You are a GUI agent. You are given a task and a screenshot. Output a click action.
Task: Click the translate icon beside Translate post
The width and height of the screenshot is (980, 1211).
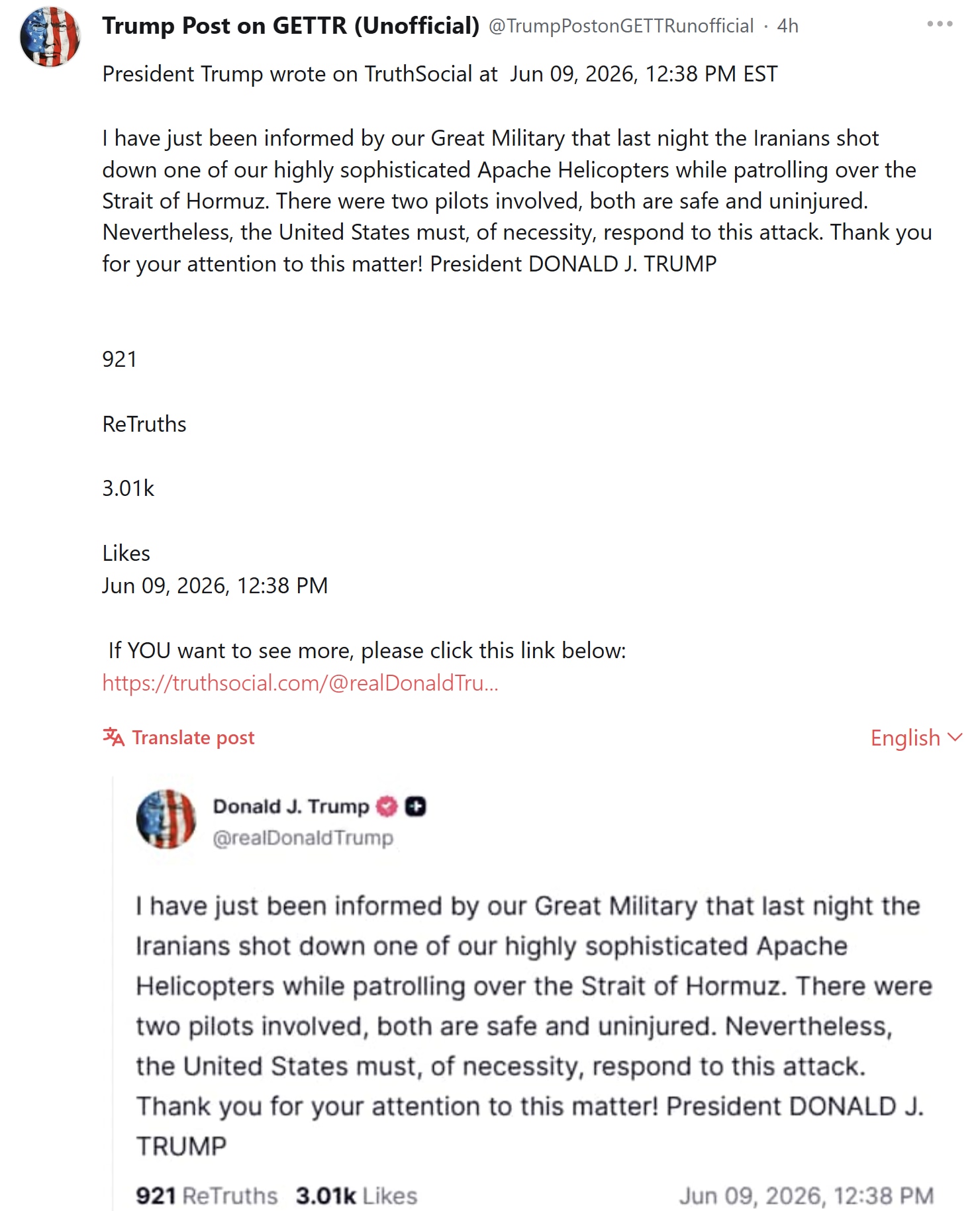tap(113, 737)
